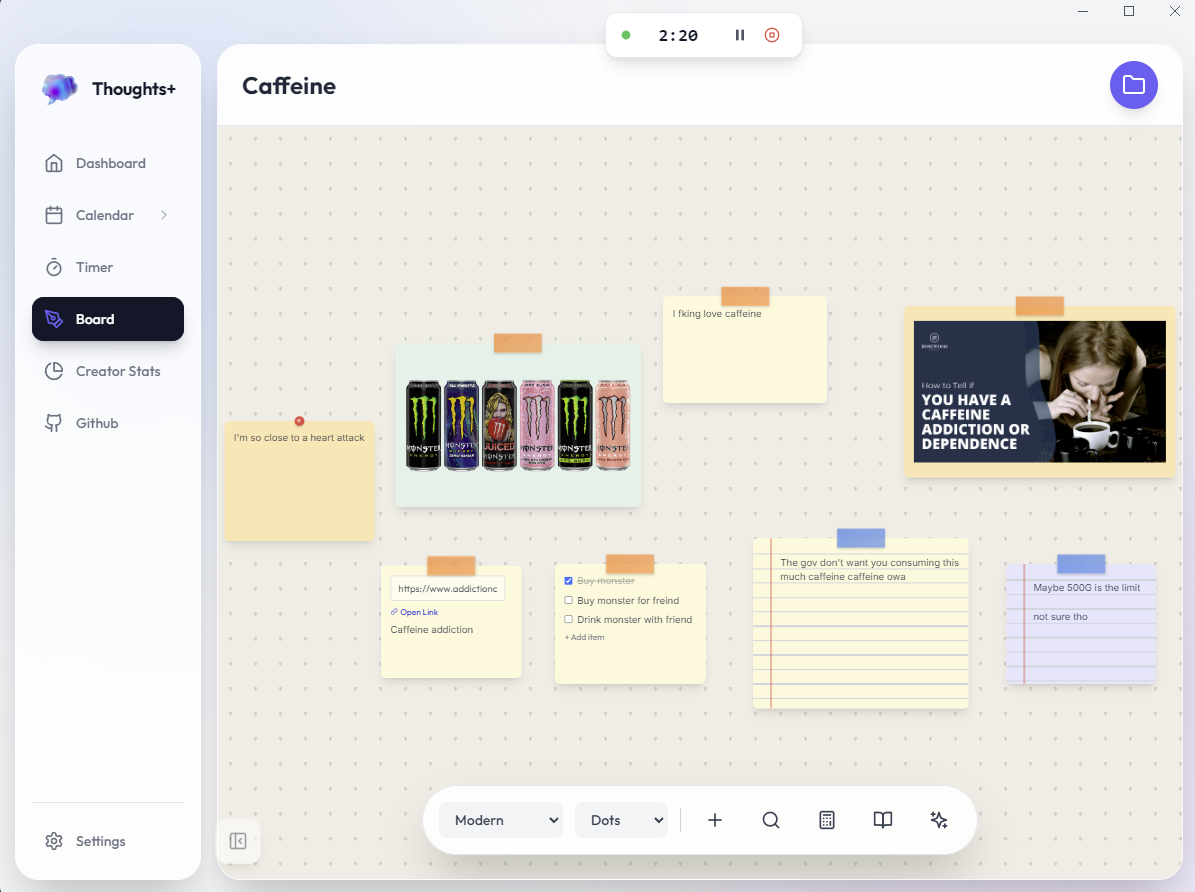Click the sparkles AI icon
1195x892 pixels.
pos(939,820)
